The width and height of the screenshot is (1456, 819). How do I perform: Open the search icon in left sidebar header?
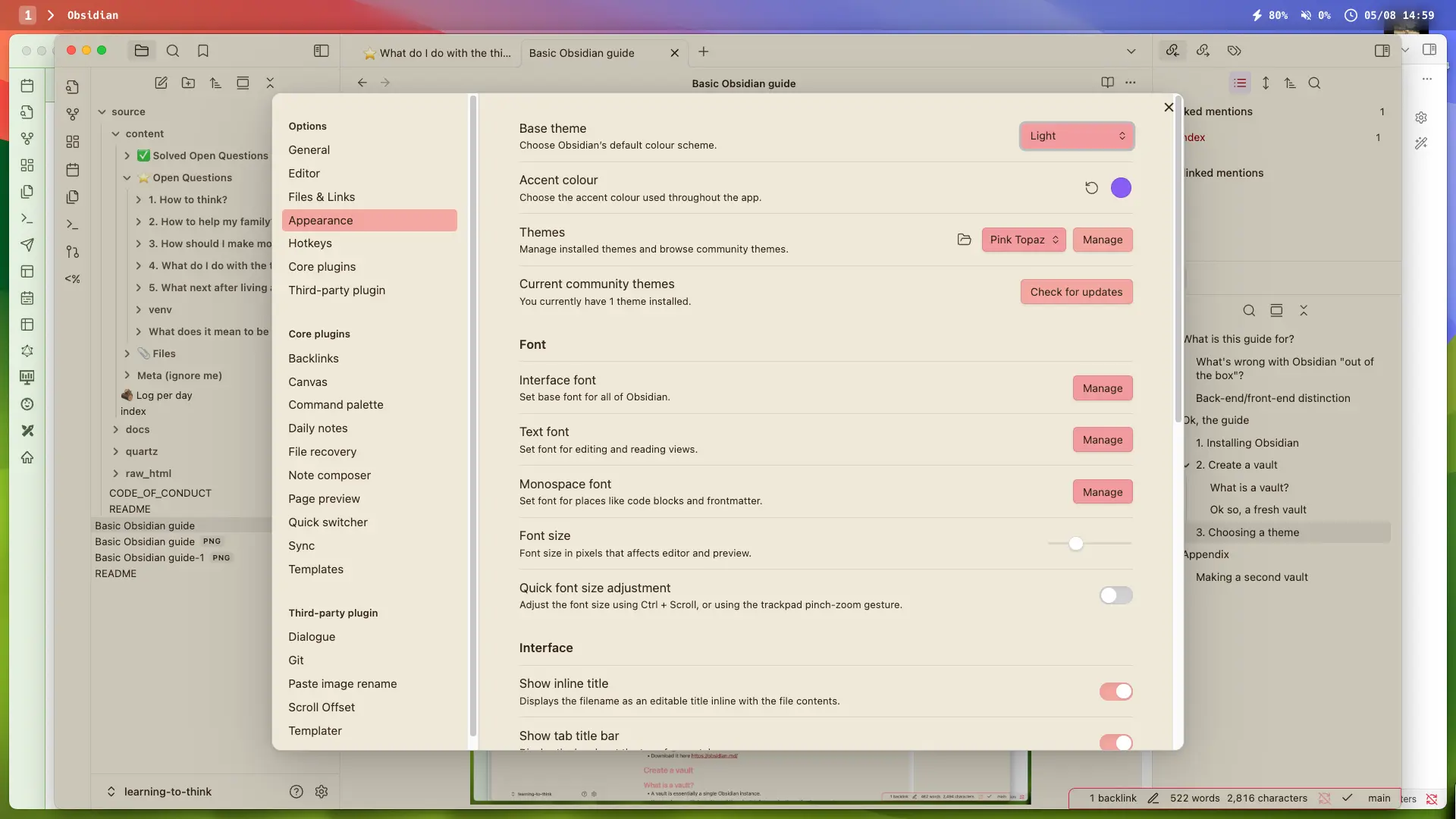click(173, 51)
